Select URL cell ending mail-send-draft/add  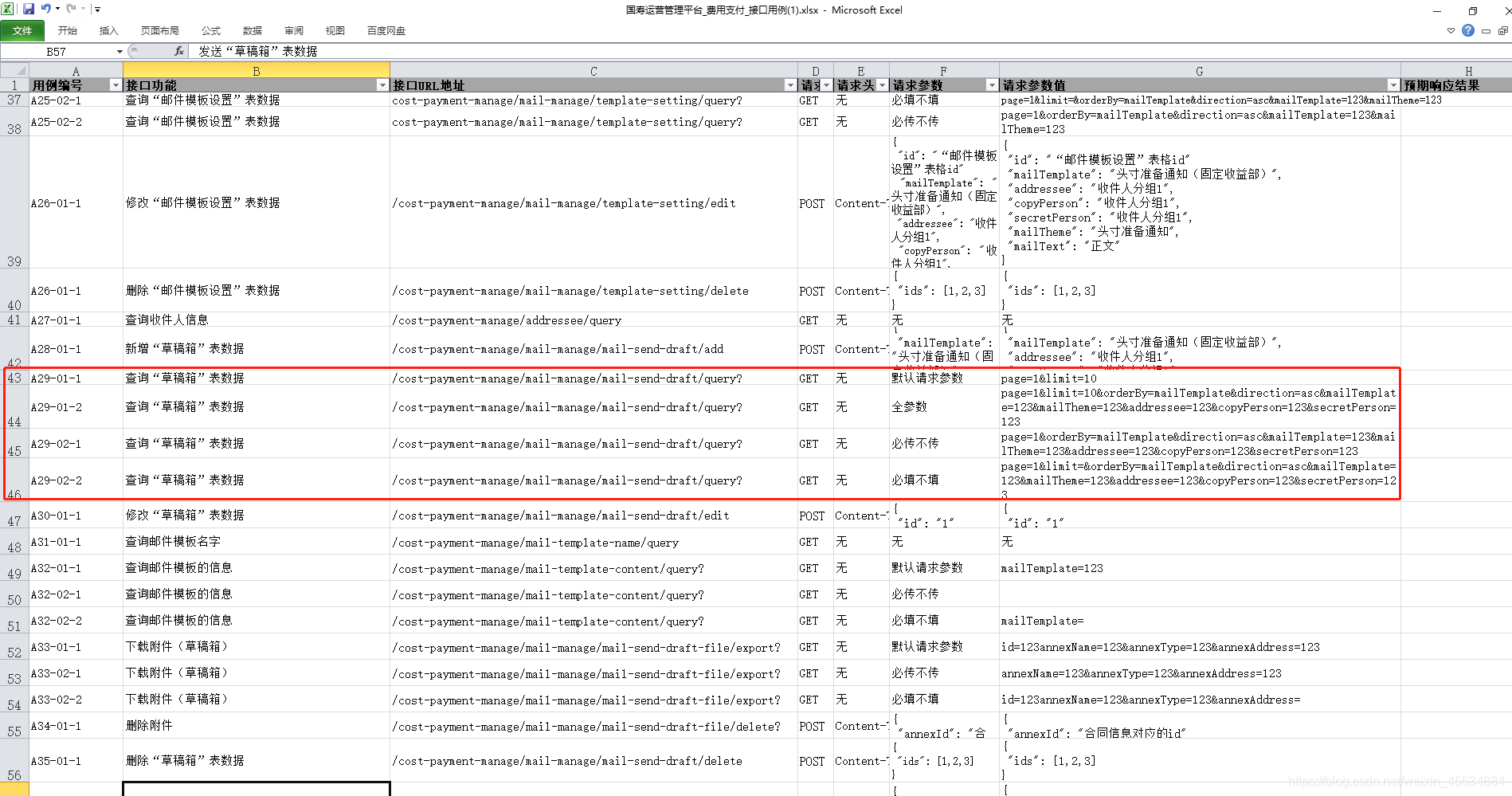coord(593,348)
